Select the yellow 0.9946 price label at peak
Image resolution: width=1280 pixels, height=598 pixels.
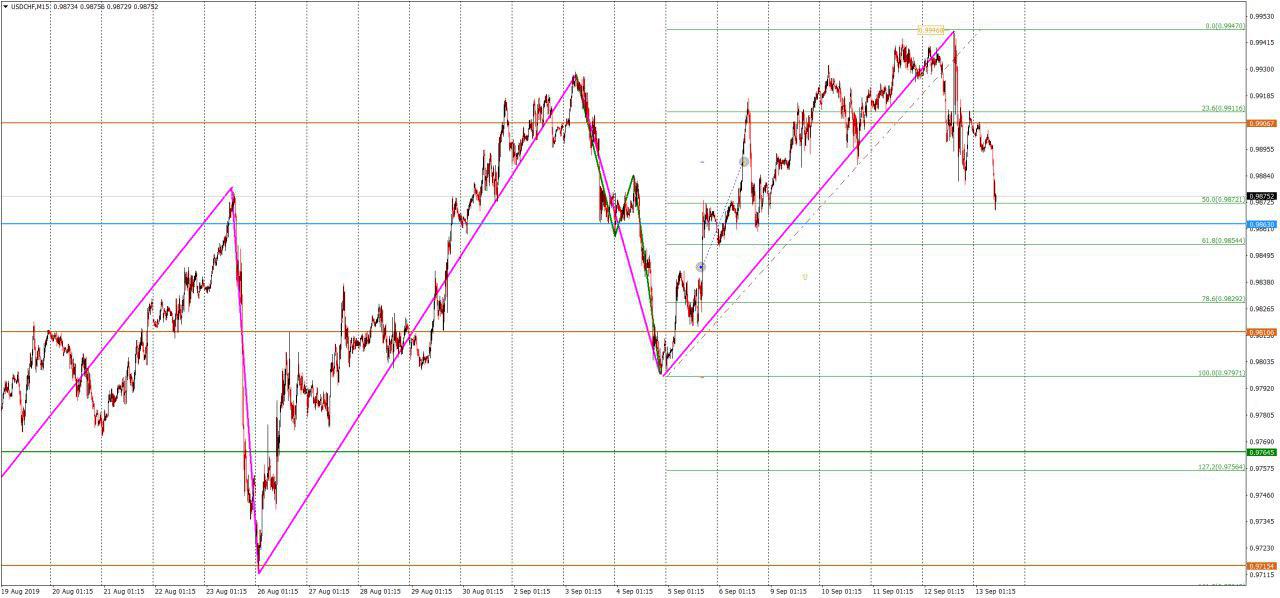pyautogui.click(x=931, y=31)
